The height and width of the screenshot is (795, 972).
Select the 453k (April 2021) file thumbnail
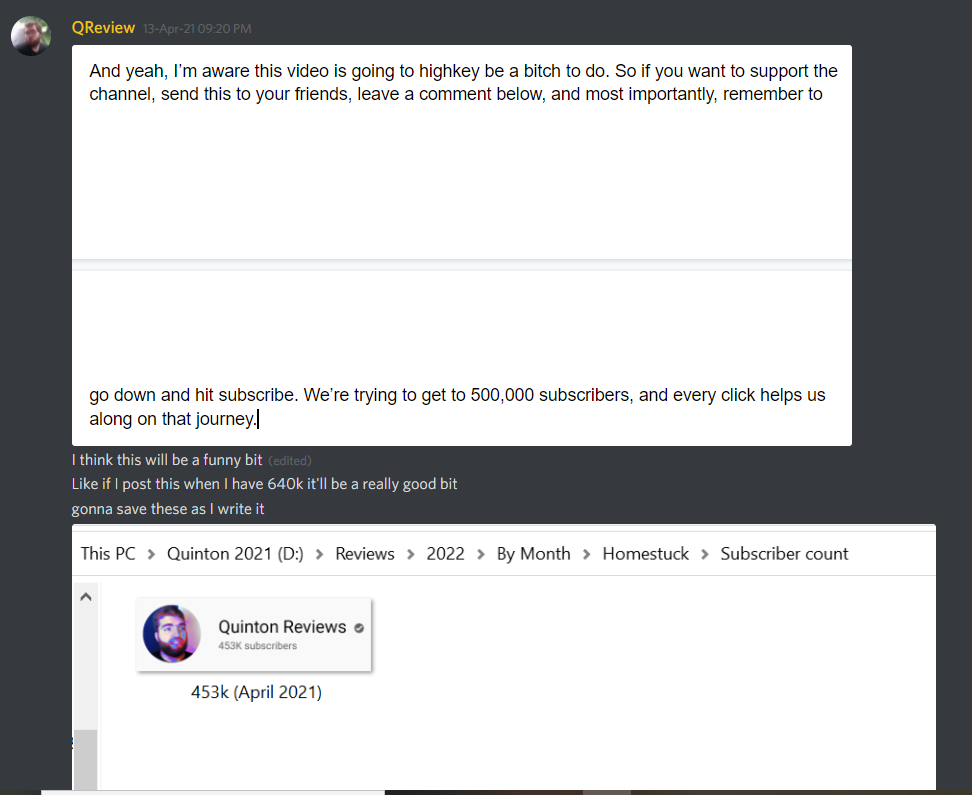pyautogui.click(x=254, y=634)
